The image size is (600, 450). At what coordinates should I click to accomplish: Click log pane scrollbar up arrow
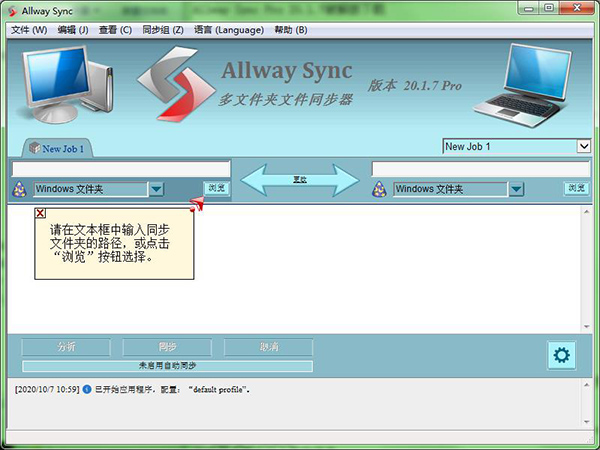pos(587,385)
